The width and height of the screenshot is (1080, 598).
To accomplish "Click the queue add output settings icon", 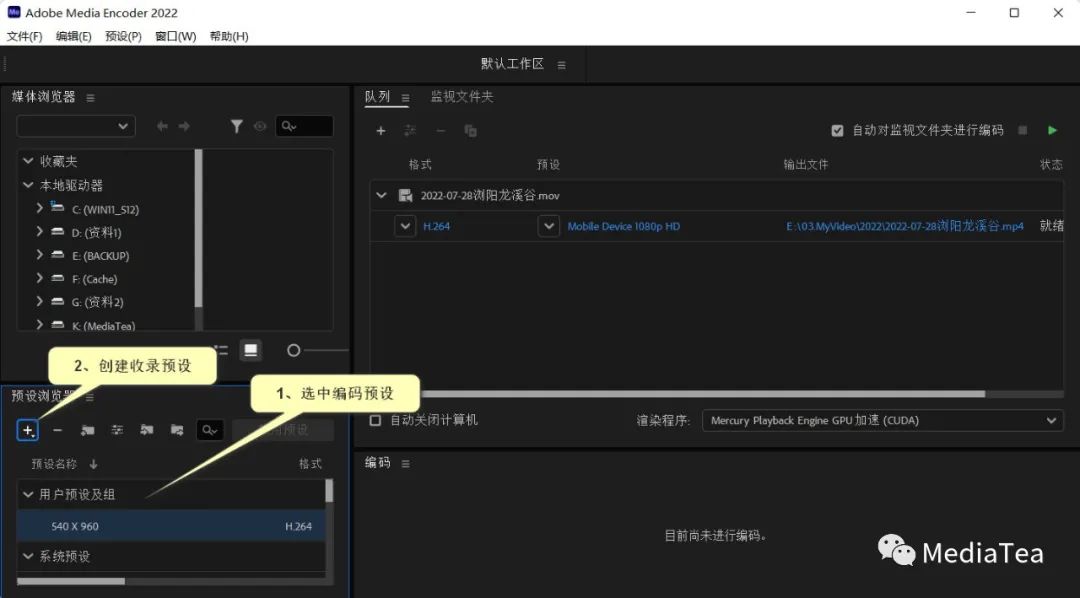I will coord(411,131).
